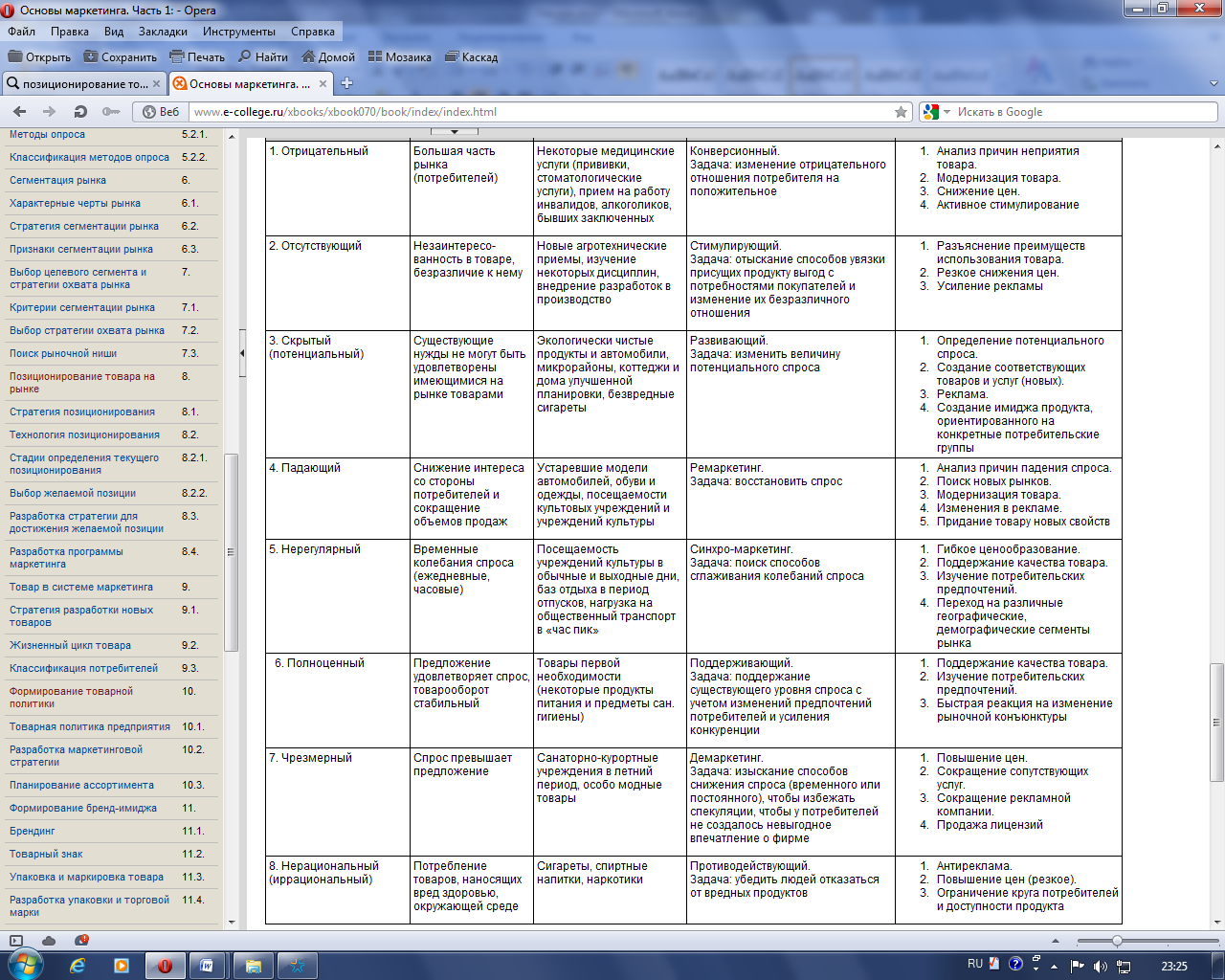Click the taskbar clock showing 23:25
The height and width of the screenshot is (980, 1225).
(x=1174, y=967)
